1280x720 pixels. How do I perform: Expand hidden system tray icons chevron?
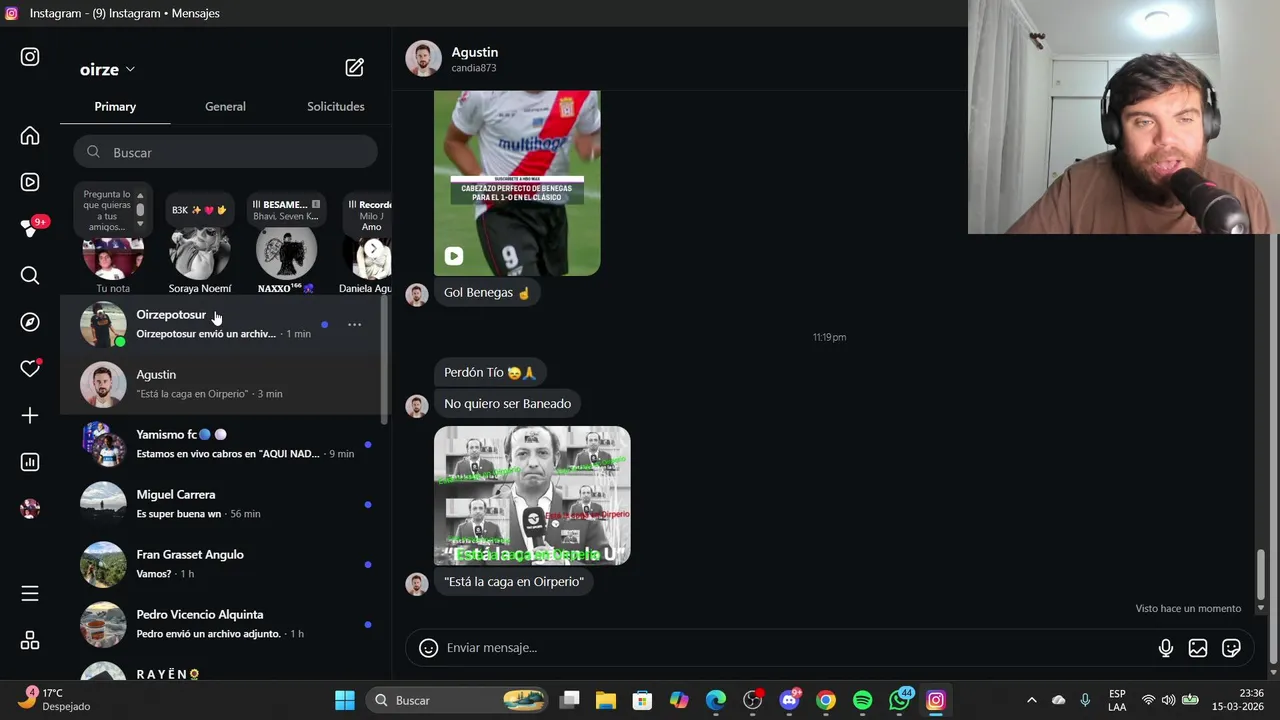[1032, 700]
